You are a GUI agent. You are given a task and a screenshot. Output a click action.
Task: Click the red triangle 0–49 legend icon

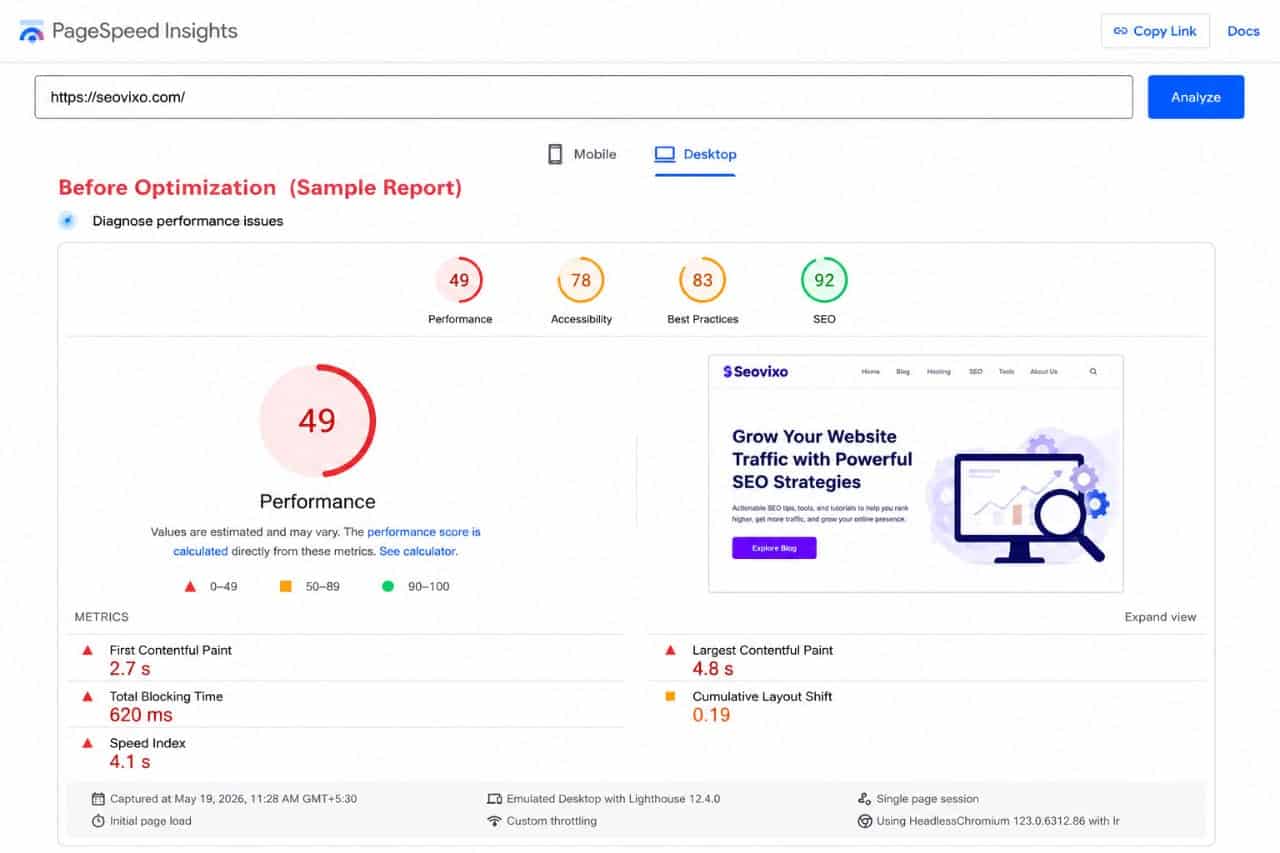[x=190, y=586]
